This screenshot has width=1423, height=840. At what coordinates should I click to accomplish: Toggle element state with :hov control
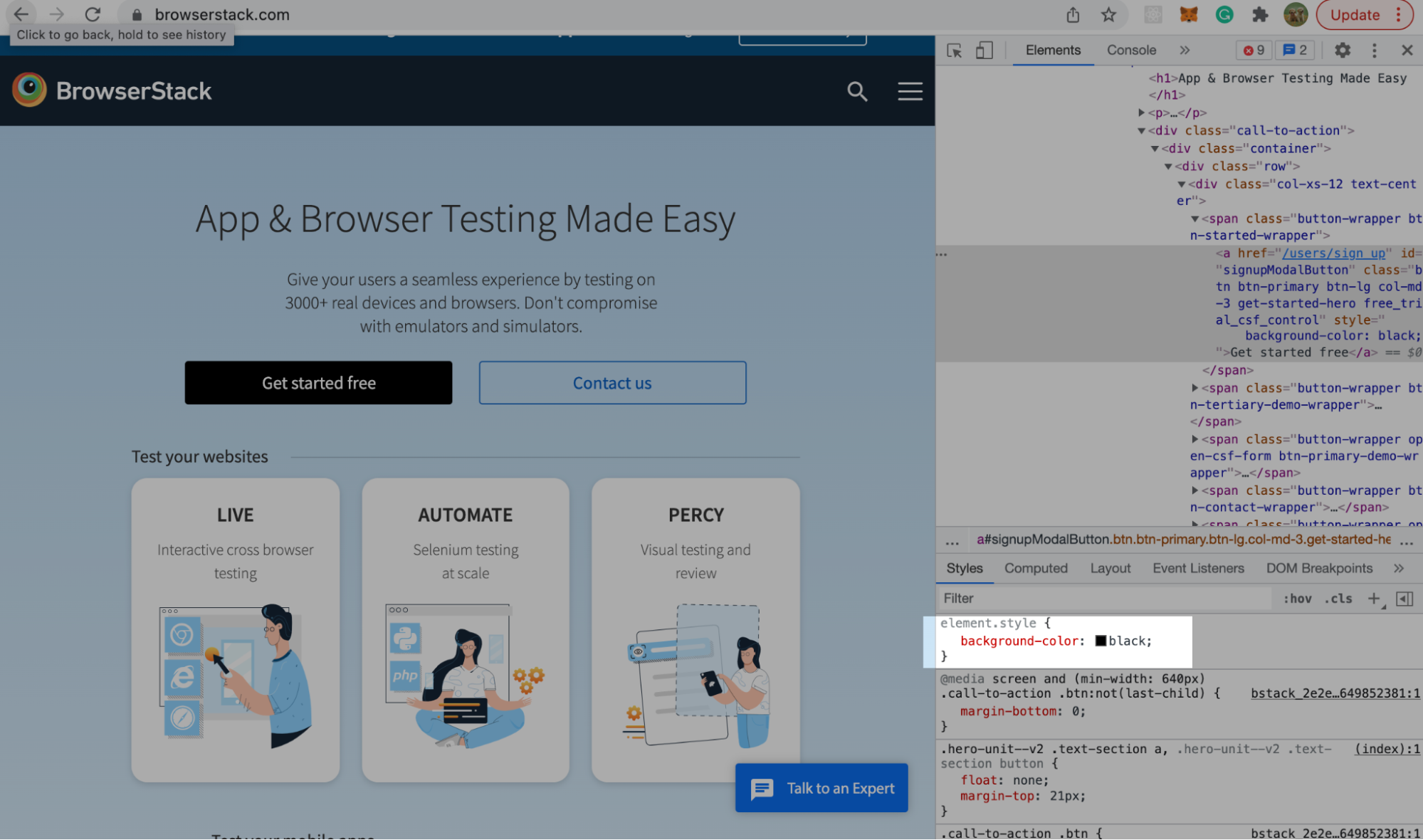pos(1298,599)
